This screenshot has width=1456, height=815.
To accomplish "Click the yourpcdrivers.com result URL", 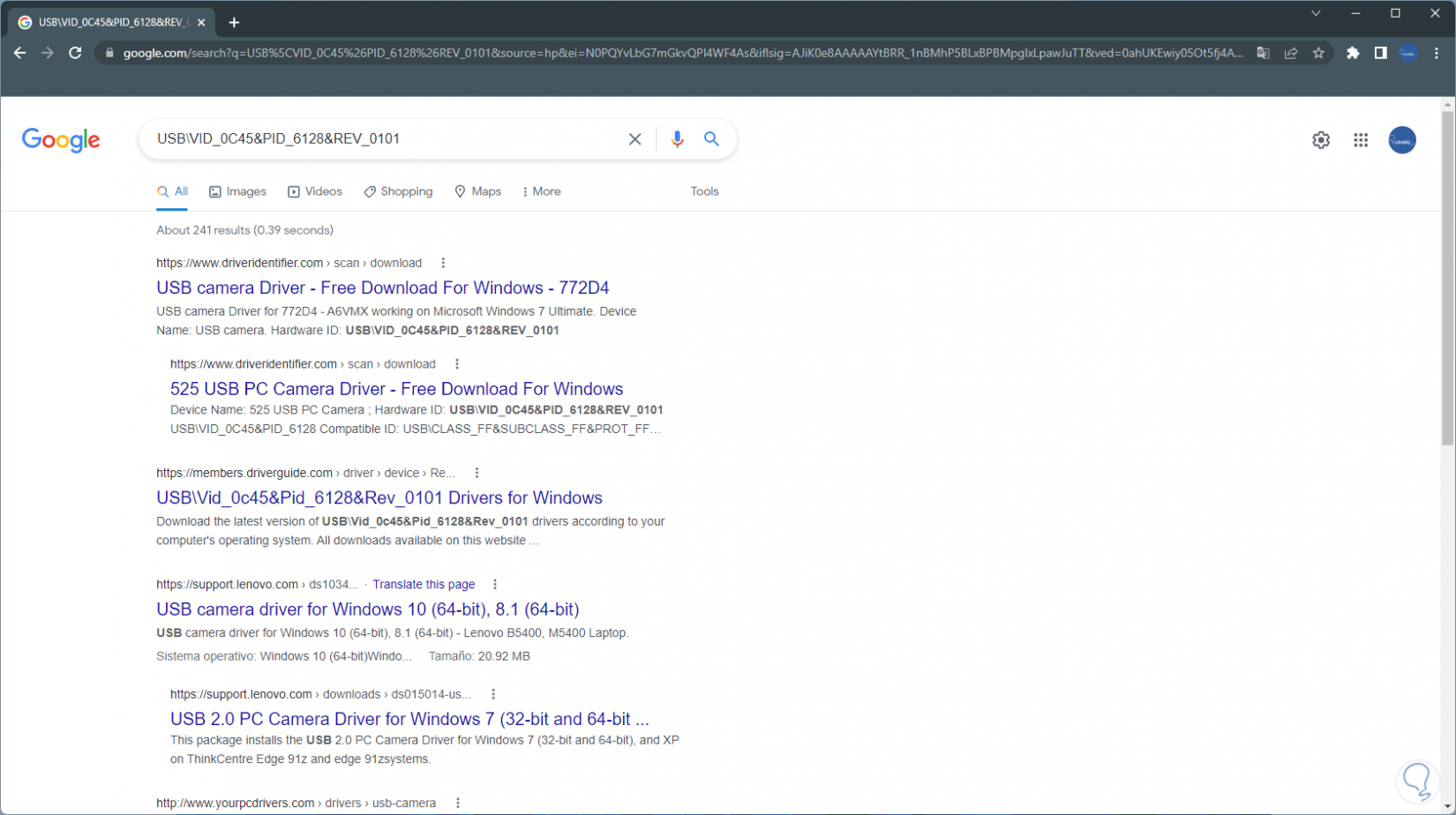I will (296, 804).
